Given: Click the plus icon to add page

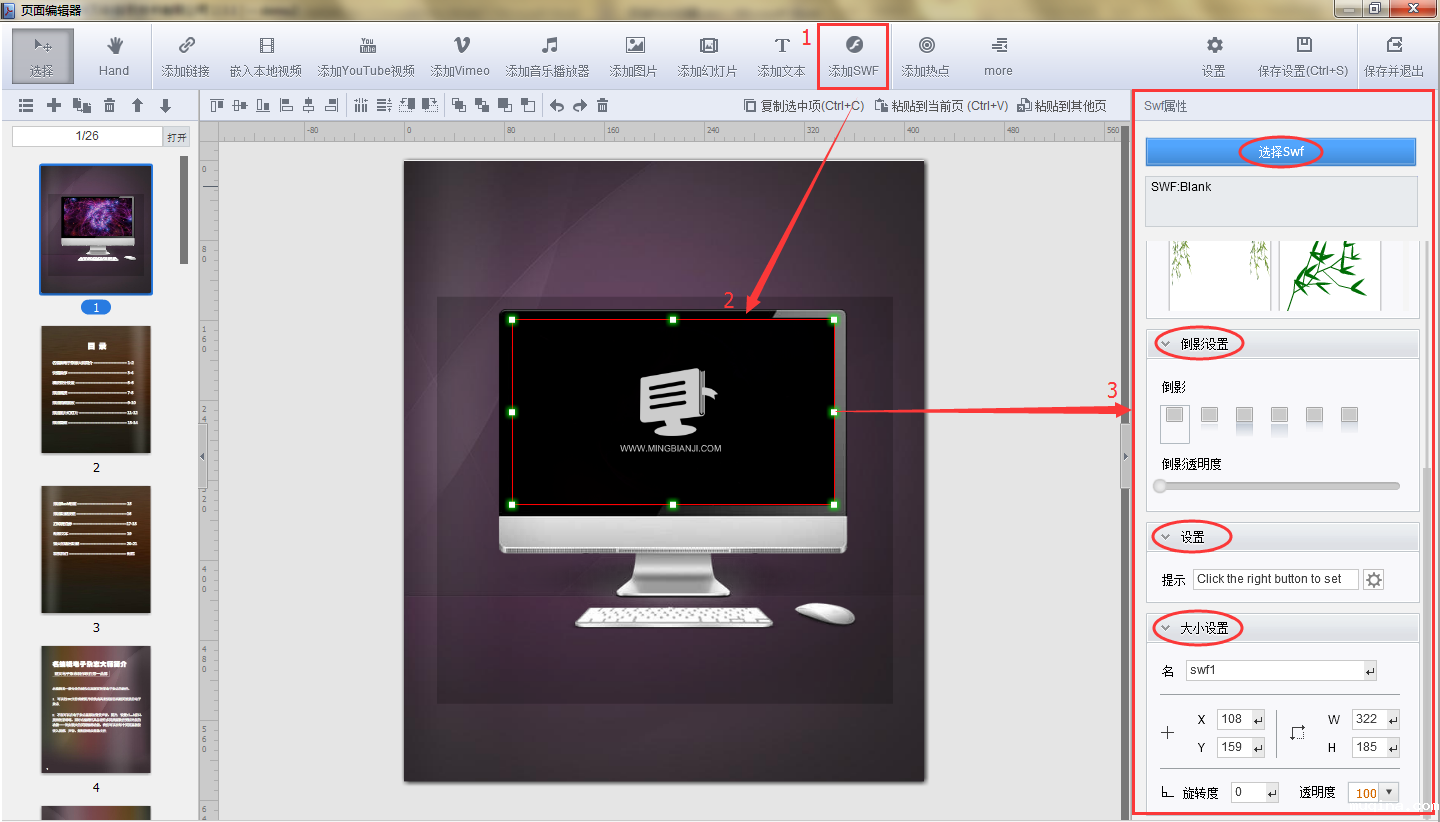Looking at the screenshot, I should (54, 105).
